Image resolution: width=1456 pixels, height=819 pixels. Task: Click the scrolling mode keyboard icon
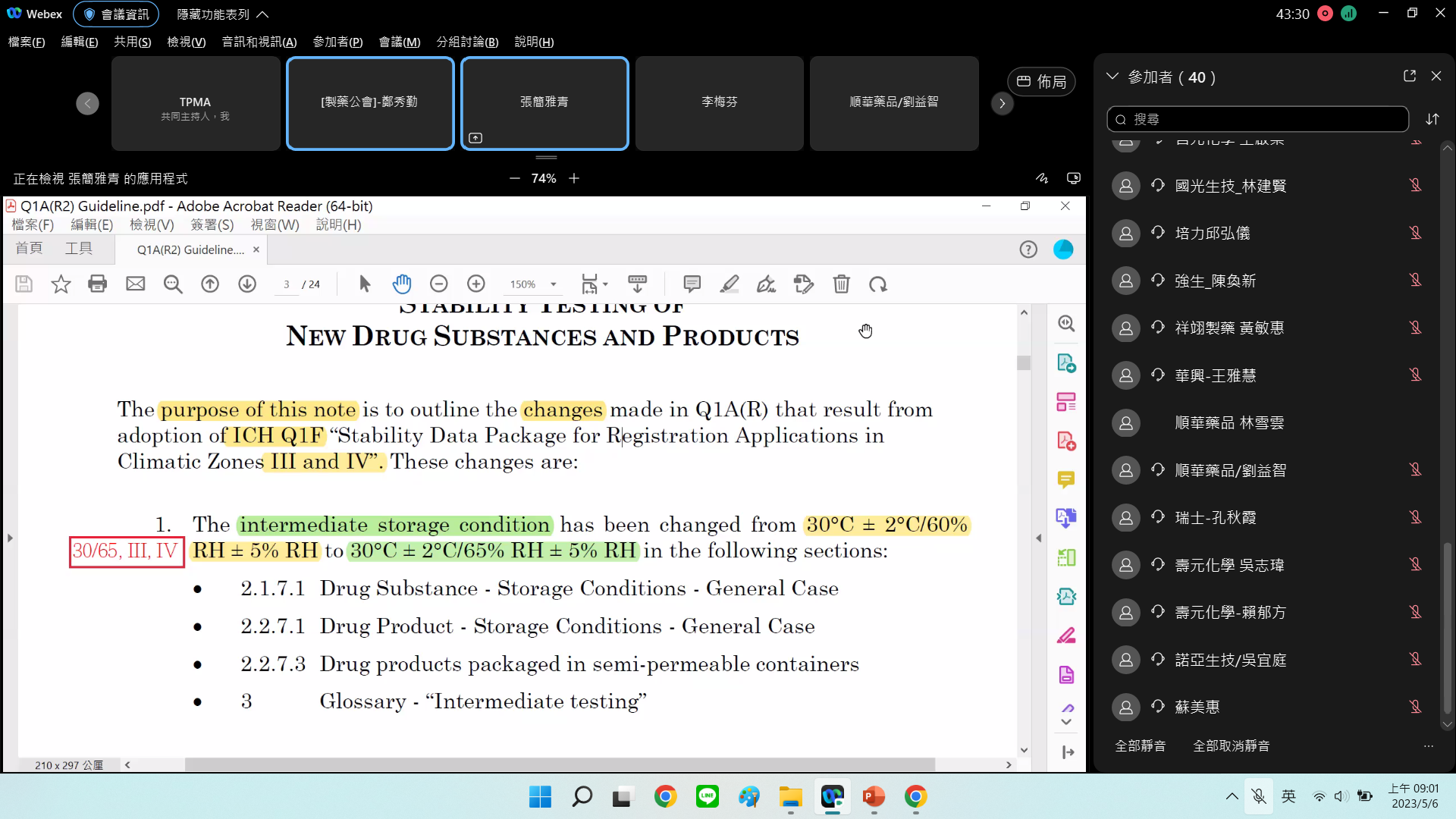tap(638, 284)
